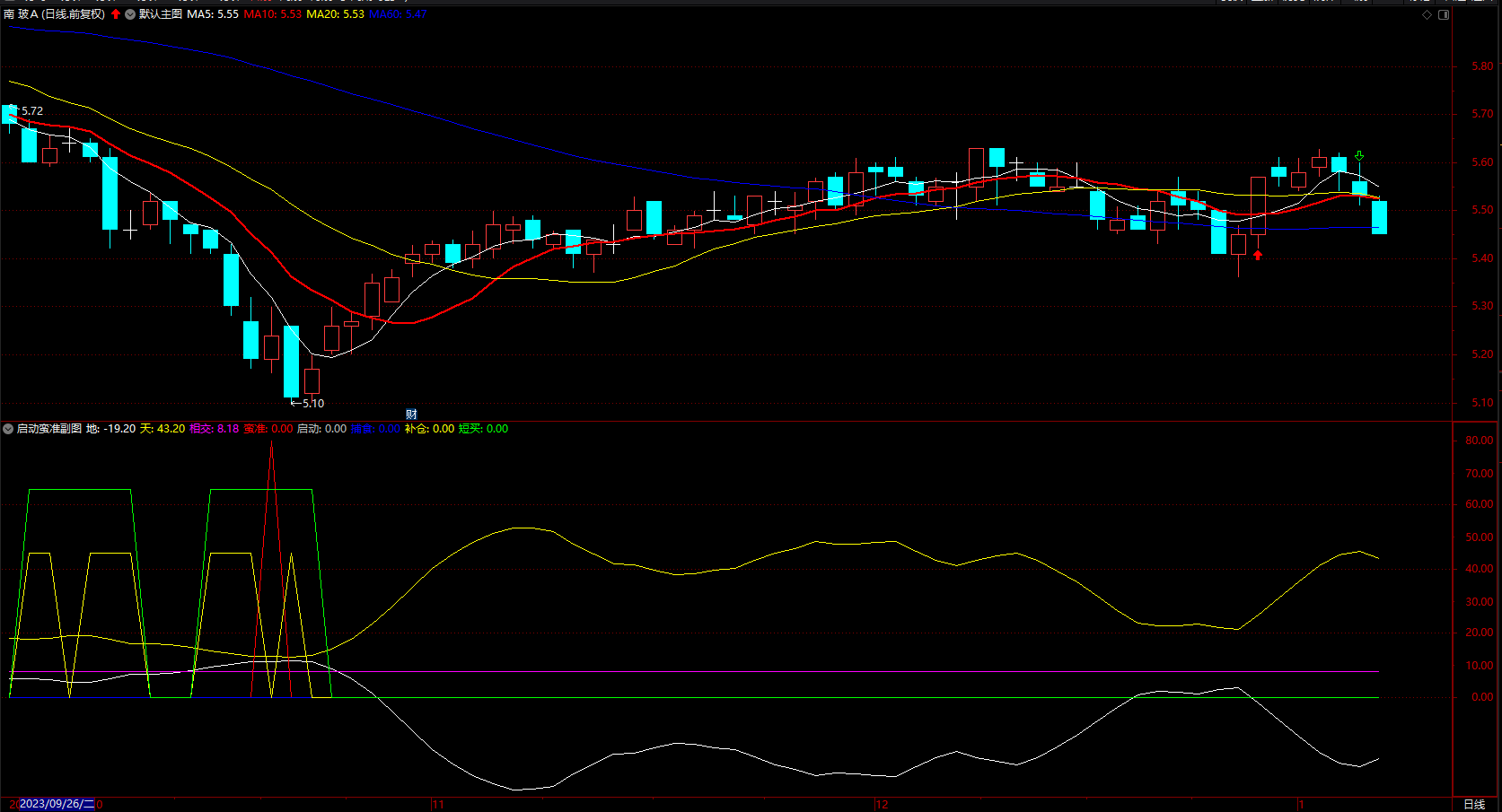Viewport: 1502px width, 812px height.
Task: Click the diamond icon at chart top right
Action: [x=1427, y=14]
